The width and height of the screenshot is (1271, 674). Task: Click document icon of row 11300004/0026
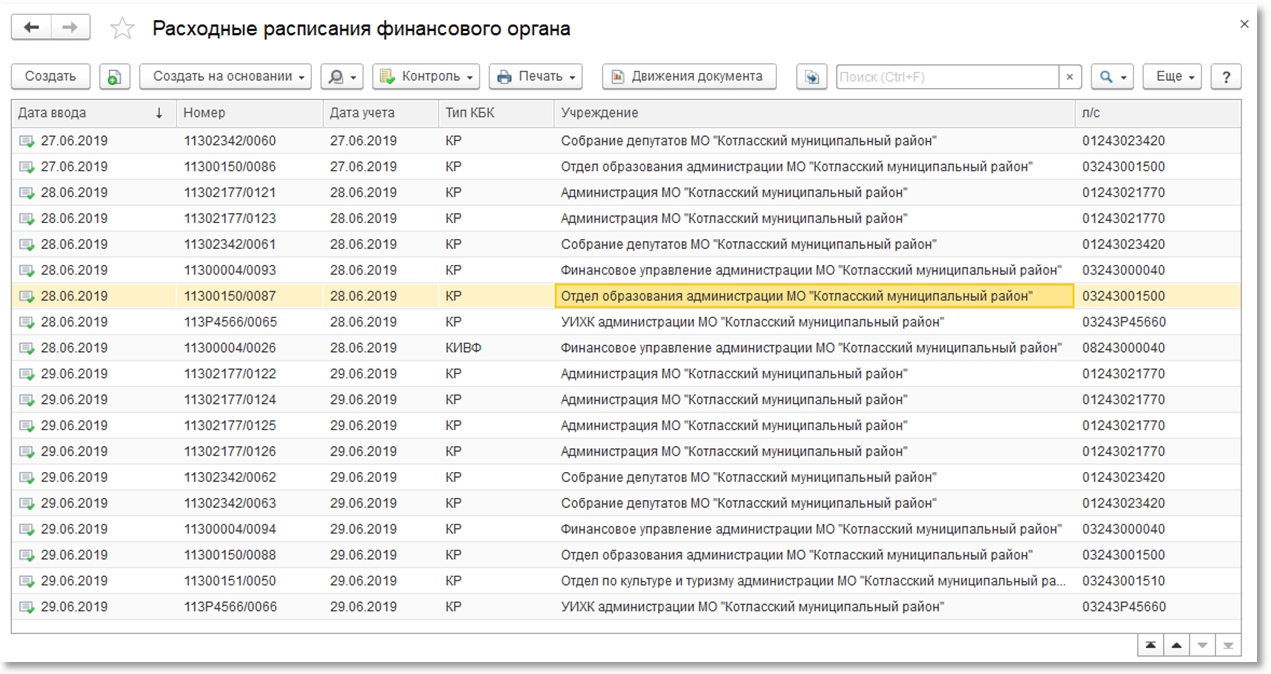27,349
